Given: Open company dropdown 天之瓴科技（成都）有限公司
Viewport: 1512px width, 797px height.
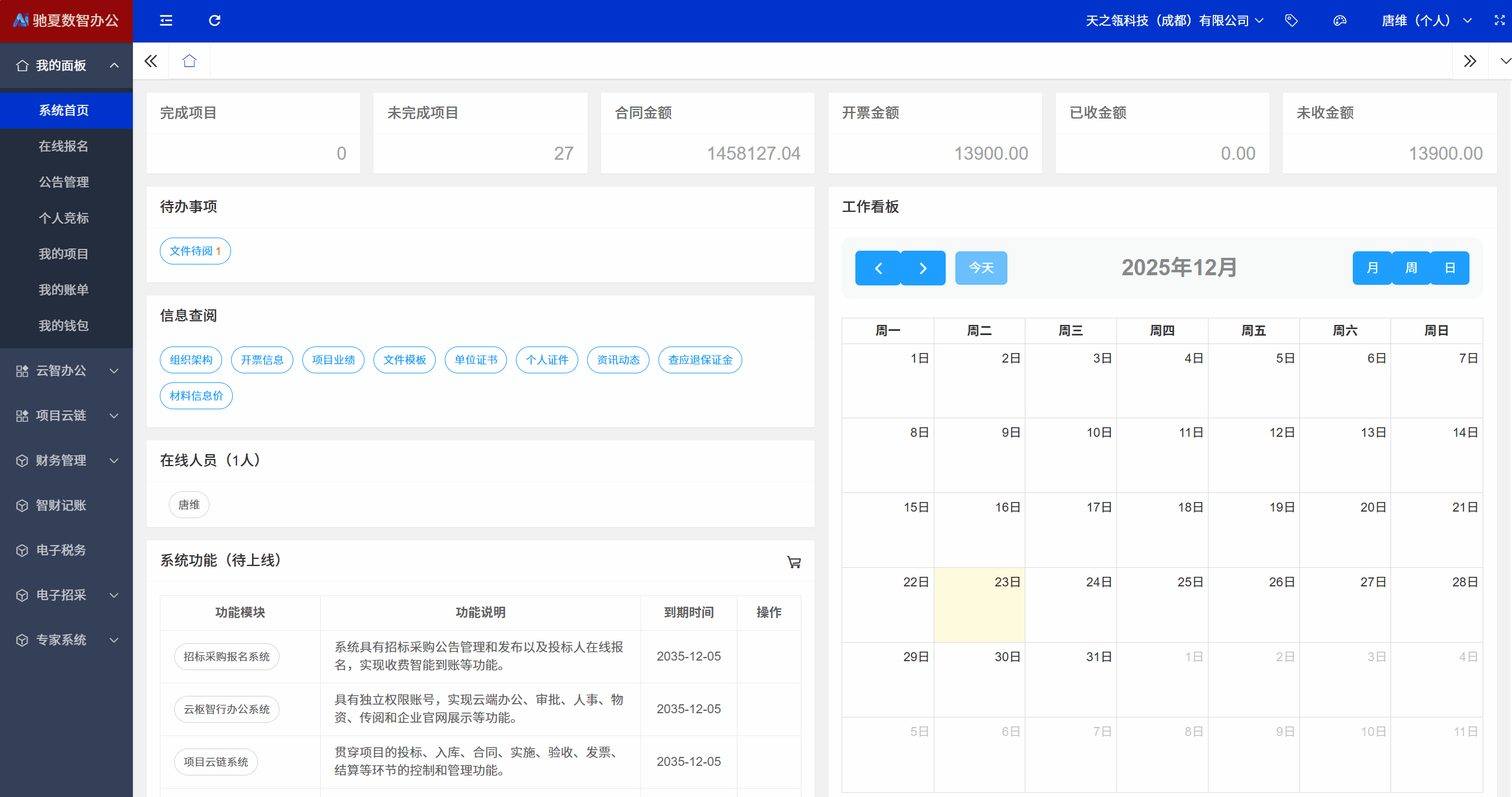Looking at the screenshot, I should 1174,21.
